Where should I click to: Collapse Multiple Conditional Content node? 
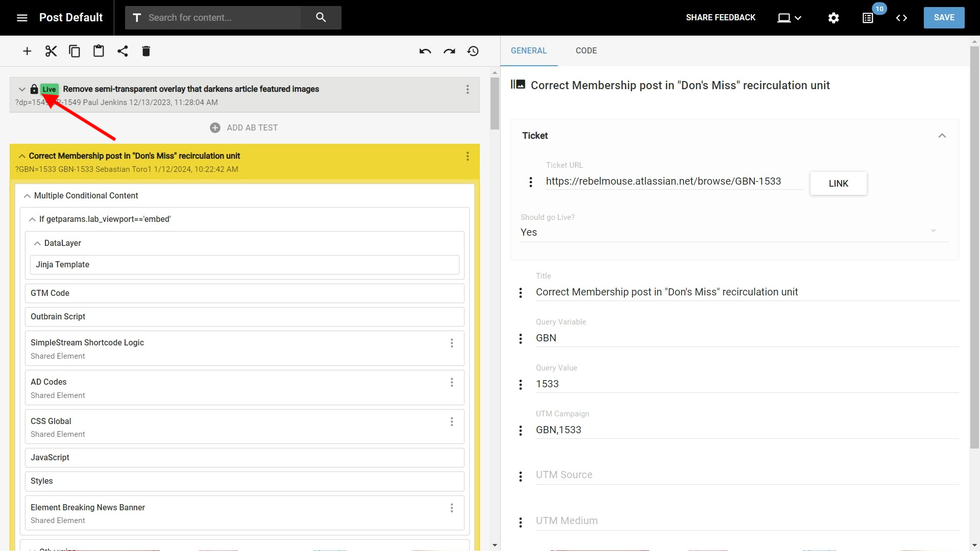(27, 196)
